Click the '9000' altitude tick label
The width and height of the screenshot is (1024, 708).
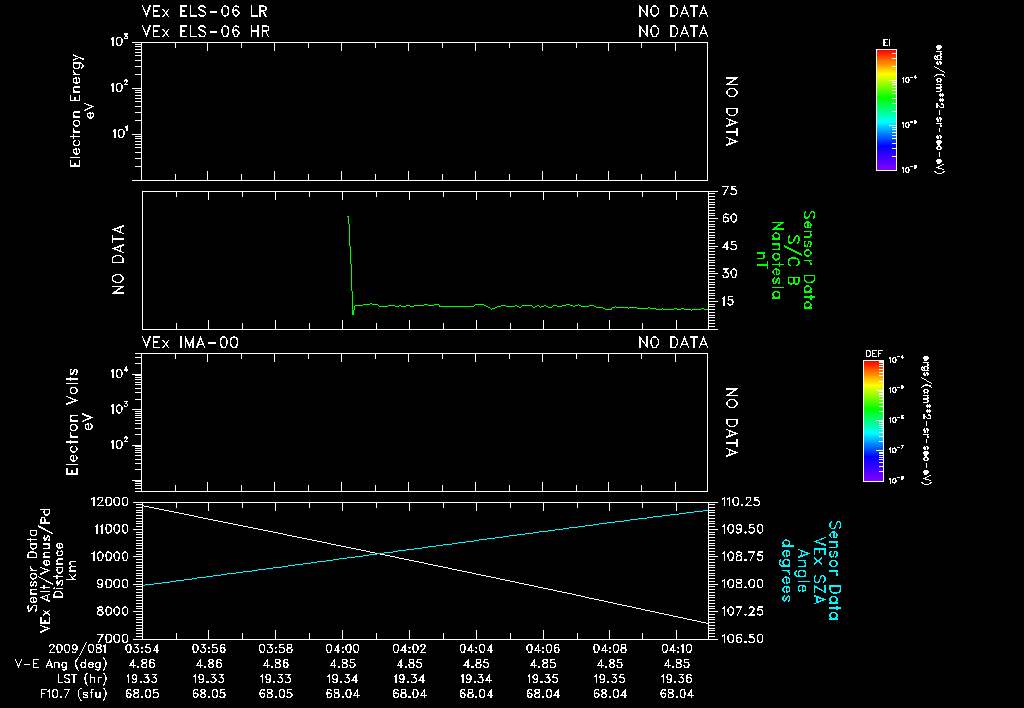tap(114, 584)
